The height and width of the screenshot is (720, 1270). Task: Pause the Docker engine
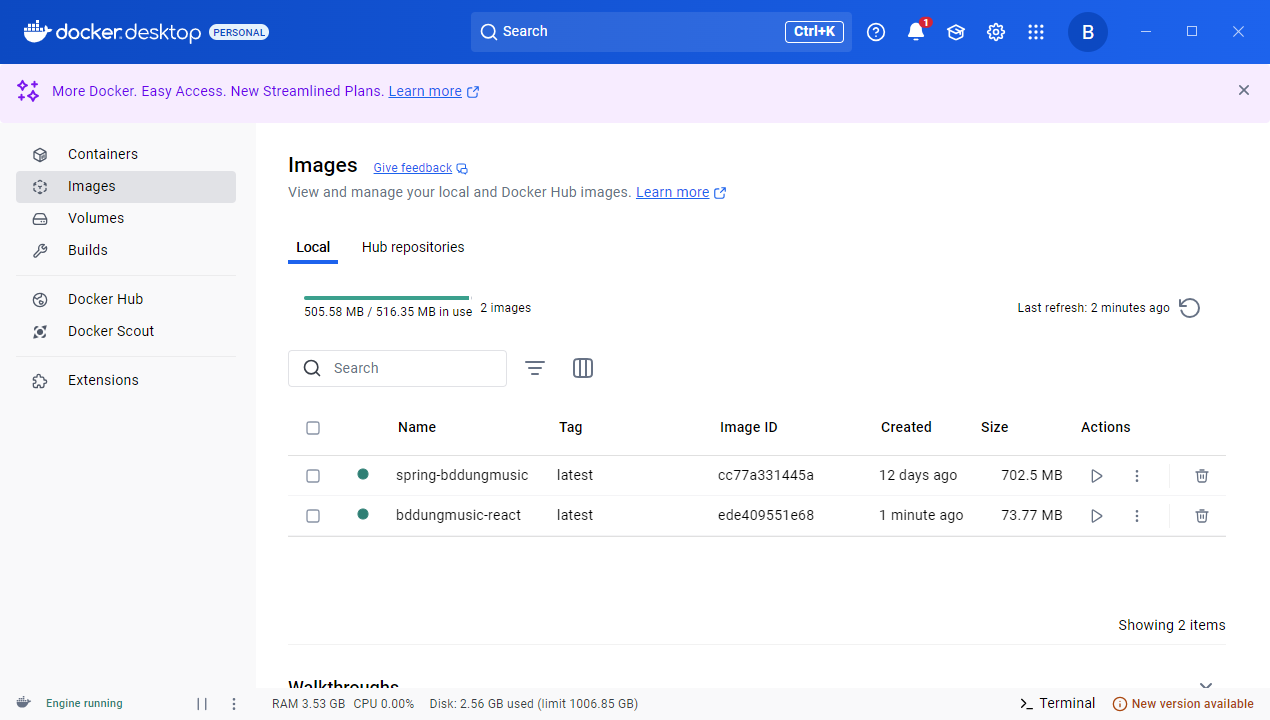(202, 704)
